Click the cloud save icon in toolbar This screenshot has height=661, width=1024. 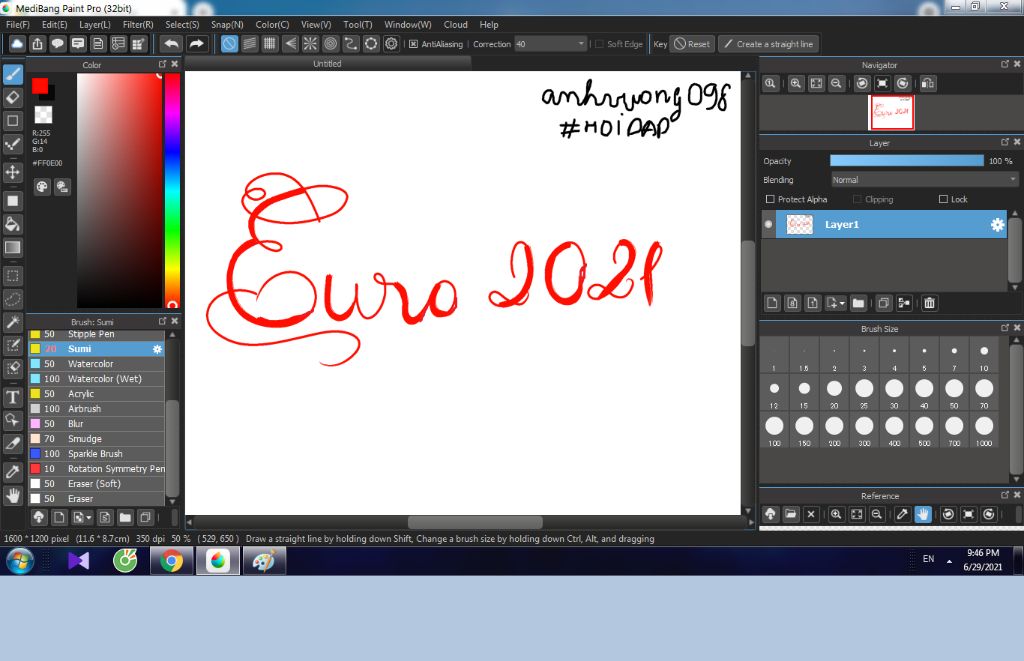click(17, 44)
